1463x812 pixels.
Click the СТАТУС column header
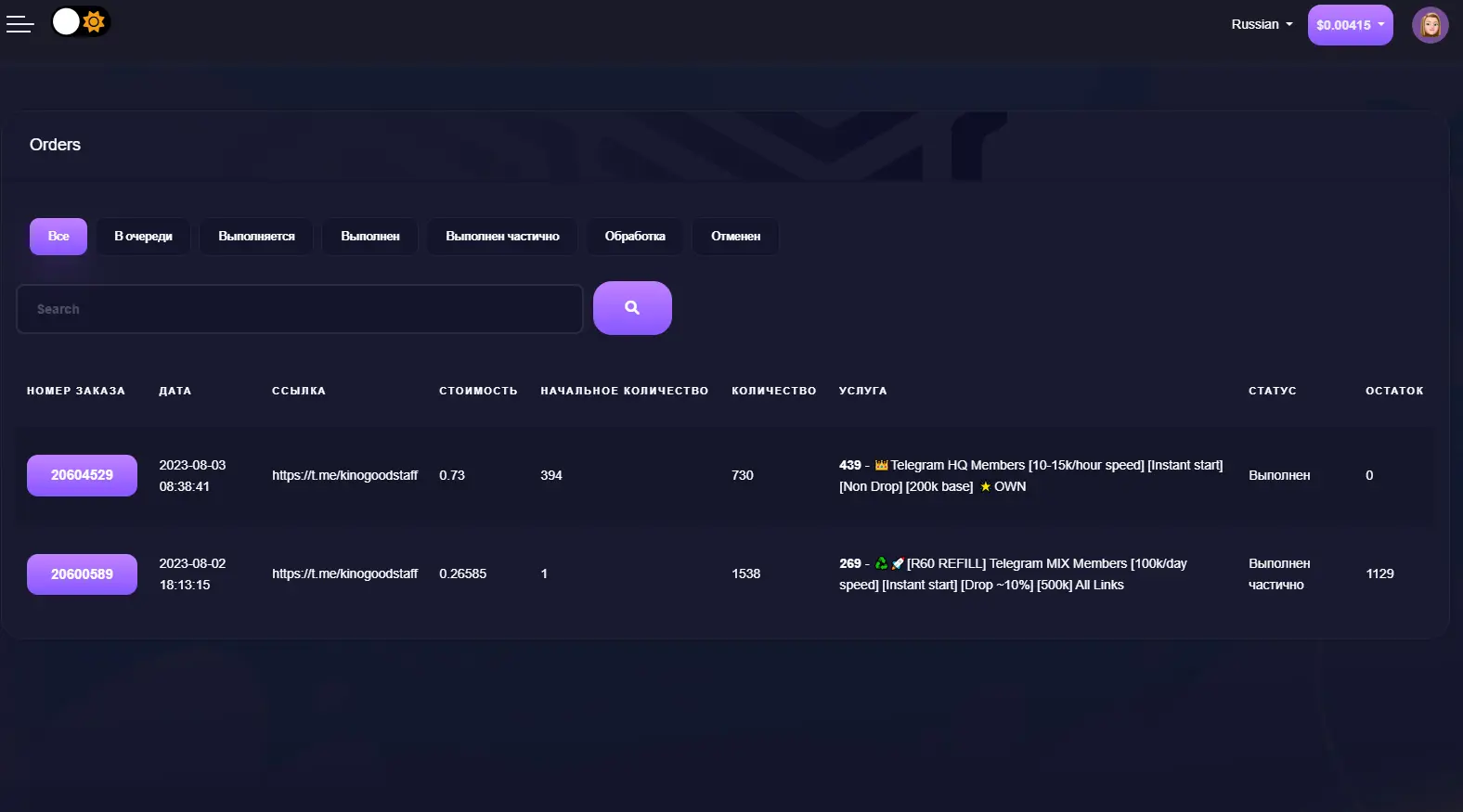pyautogui.click(x=1273, y=391)
